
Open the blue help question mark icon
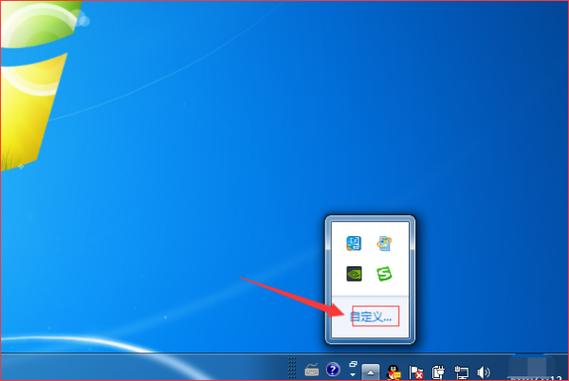(x=333, y=370)
